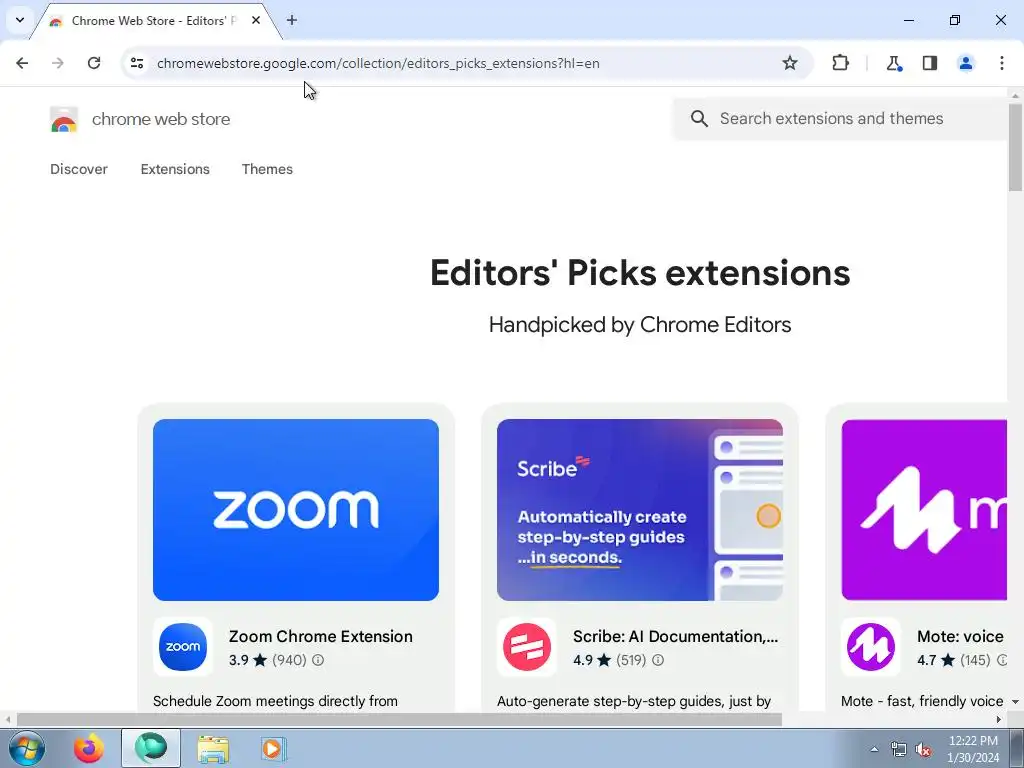Show rating info for Scribe extension

pos(658,660)
